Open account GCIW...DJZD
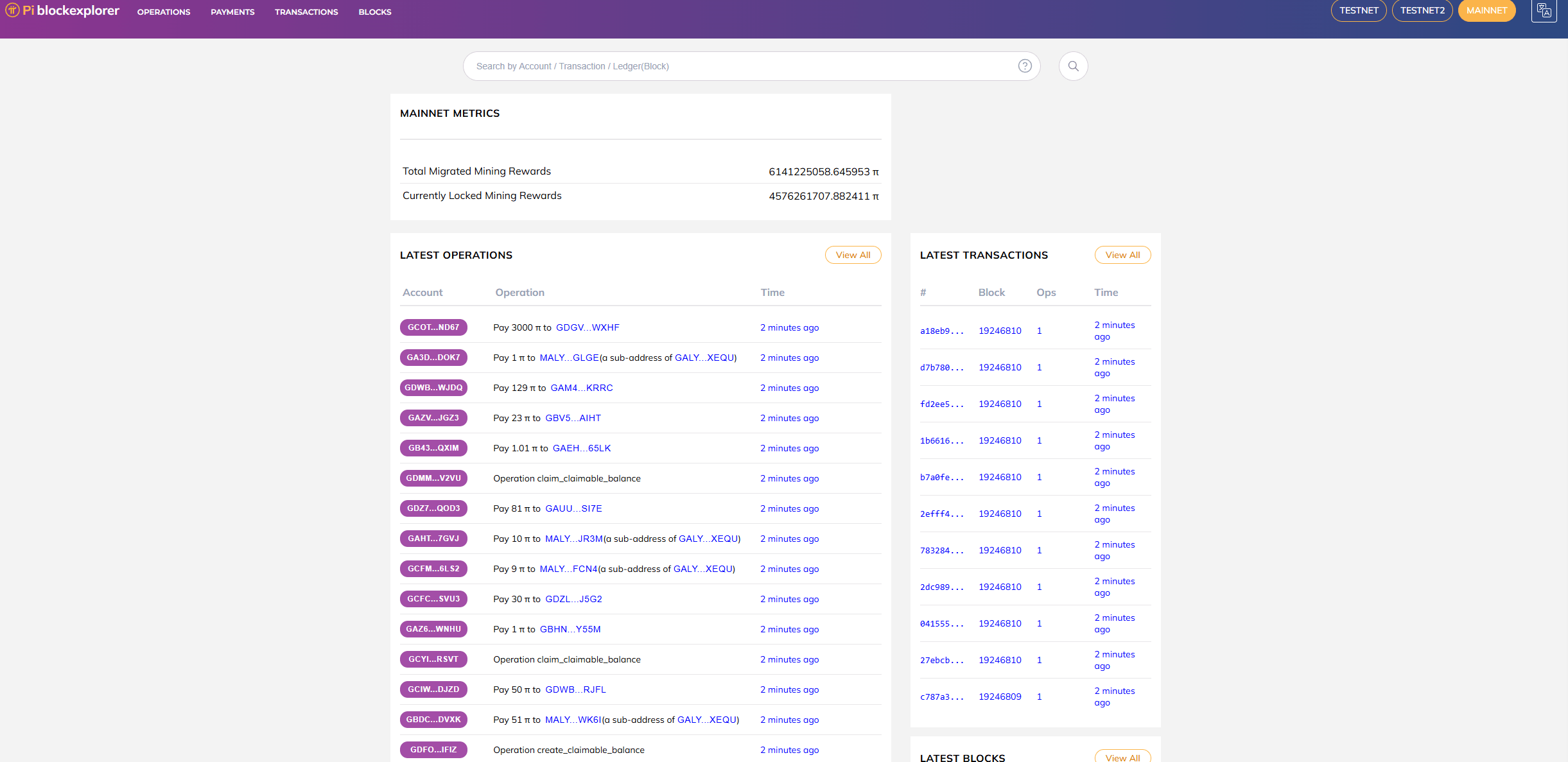Screen dimensions: 1568x762 (x=433, y=689)
